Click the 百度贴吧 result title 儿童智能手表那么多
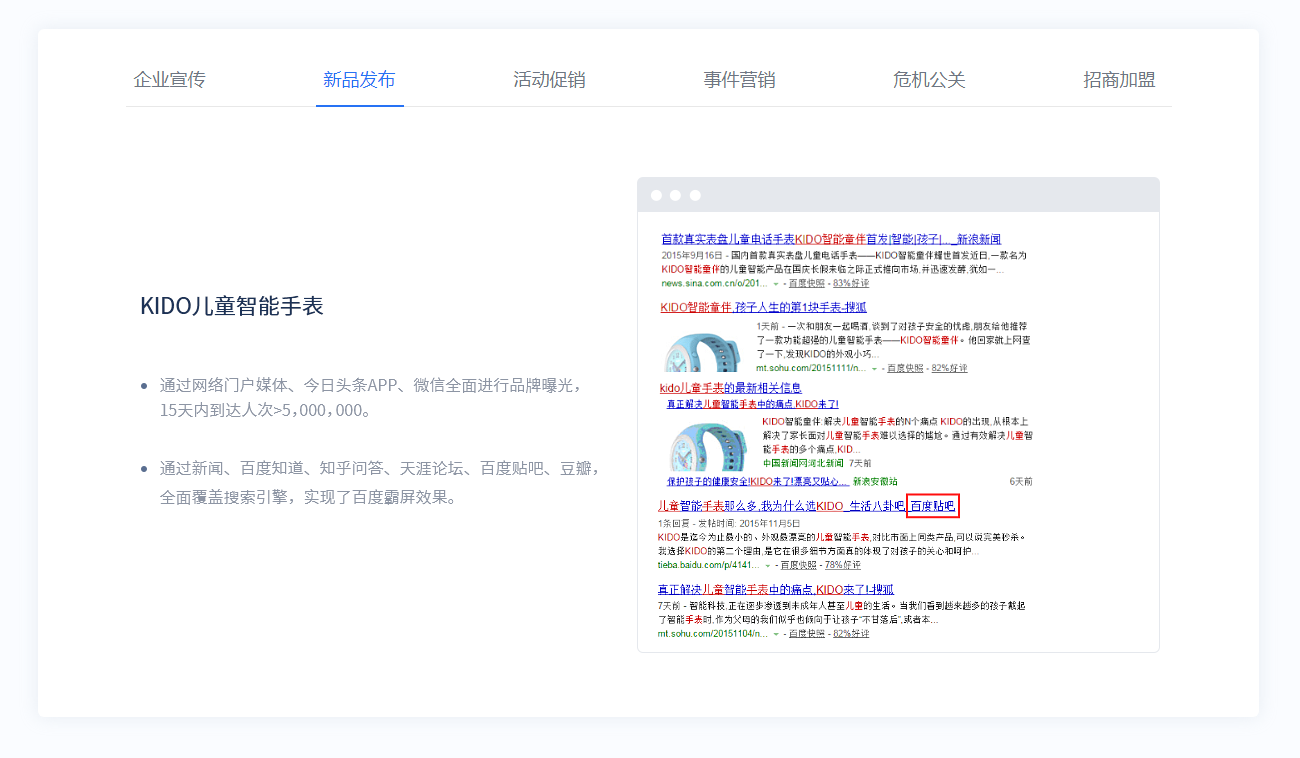 pyautogui.click(x=807, y=507)
